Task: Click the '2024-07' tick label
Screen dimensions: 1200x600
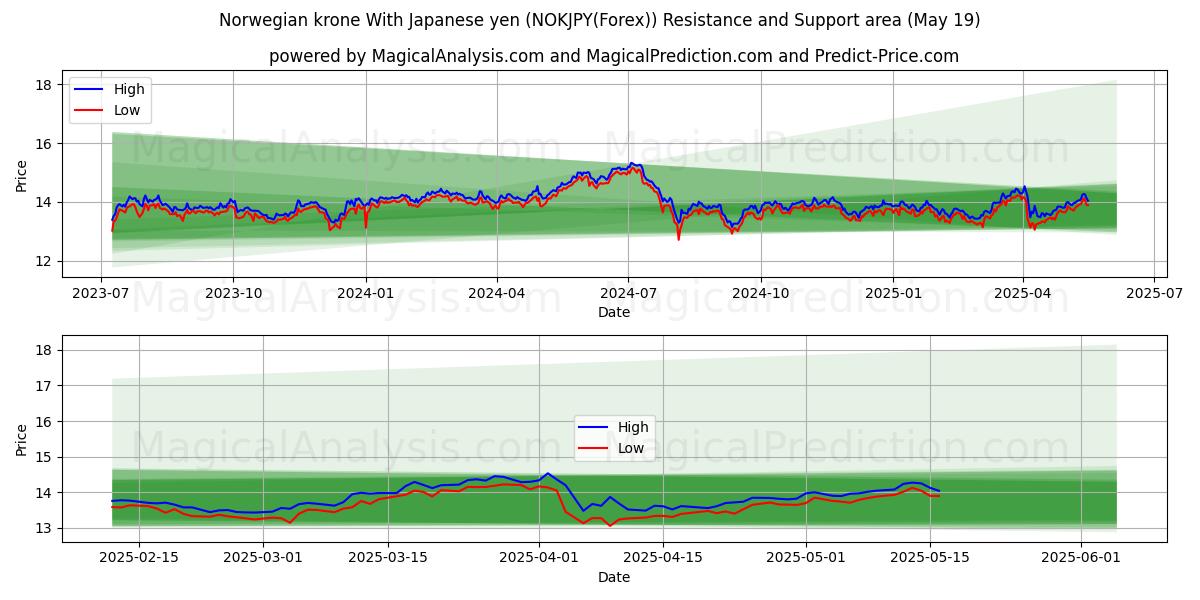Action: pyautogui.click(x=628, y=294)
